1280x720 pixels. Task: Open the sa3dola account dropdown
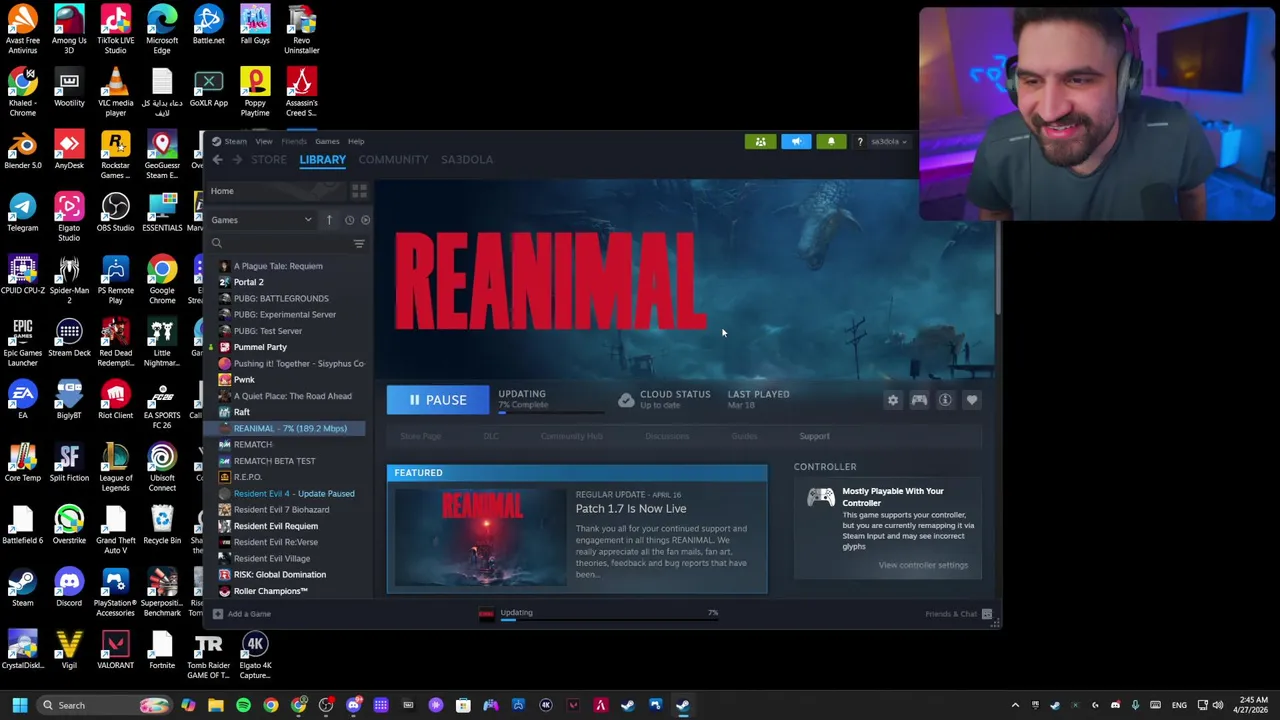click(889, 142)
